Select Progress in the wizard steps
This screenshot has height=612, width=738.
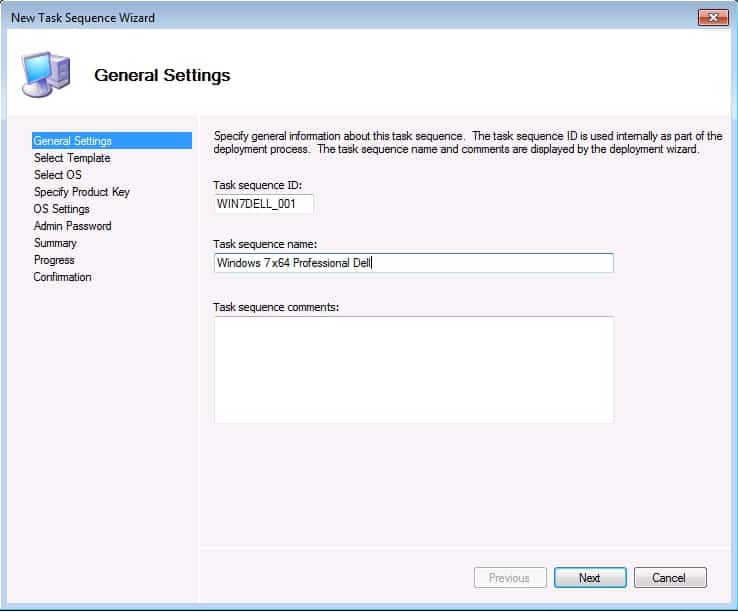(54, 260)
